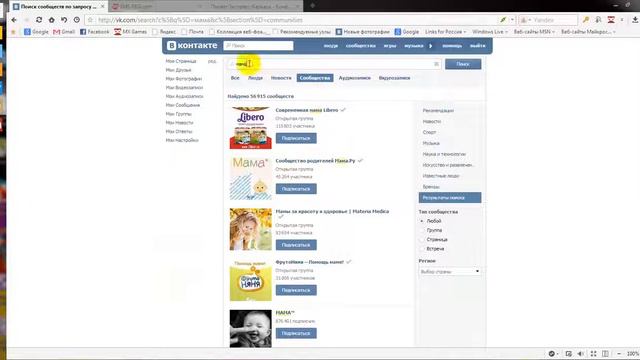
Task: Subscribe to Мамы за красоту и здоровье
Action: pos(296,245)
